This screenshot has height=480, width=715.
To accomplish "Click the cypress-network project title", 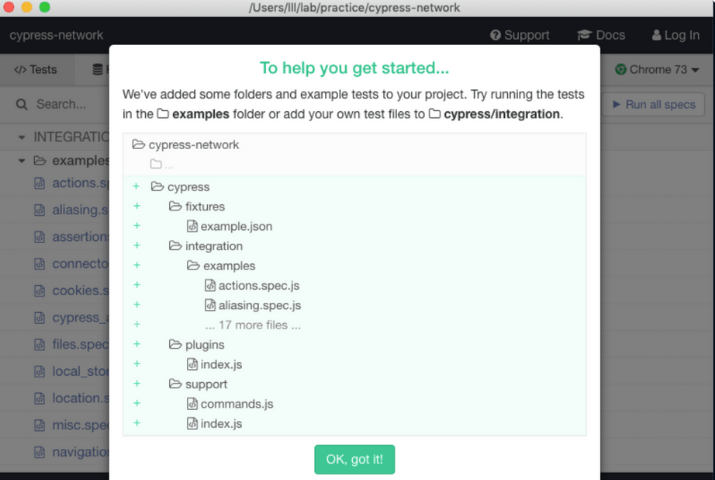I will 56,35.
